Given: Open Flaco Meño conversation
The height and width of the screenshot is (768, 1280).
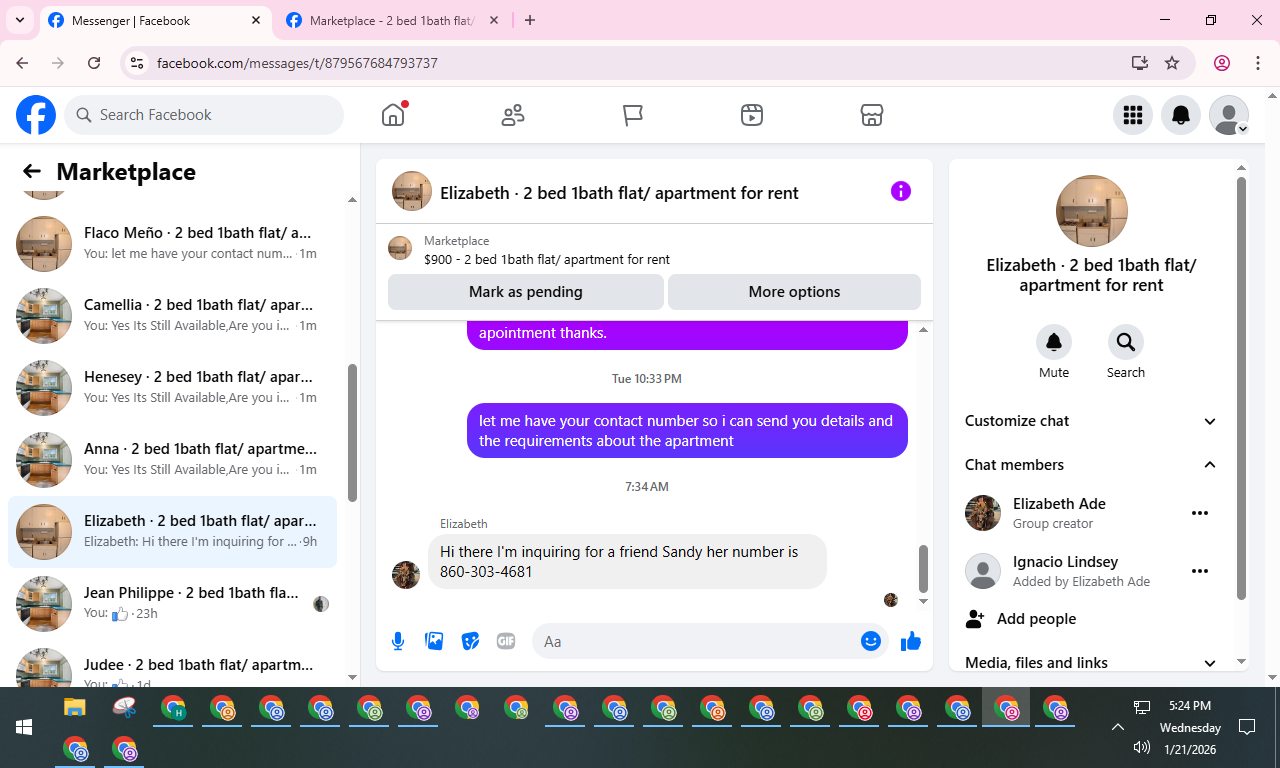Looking at the screenshot, I should point(173,243).
